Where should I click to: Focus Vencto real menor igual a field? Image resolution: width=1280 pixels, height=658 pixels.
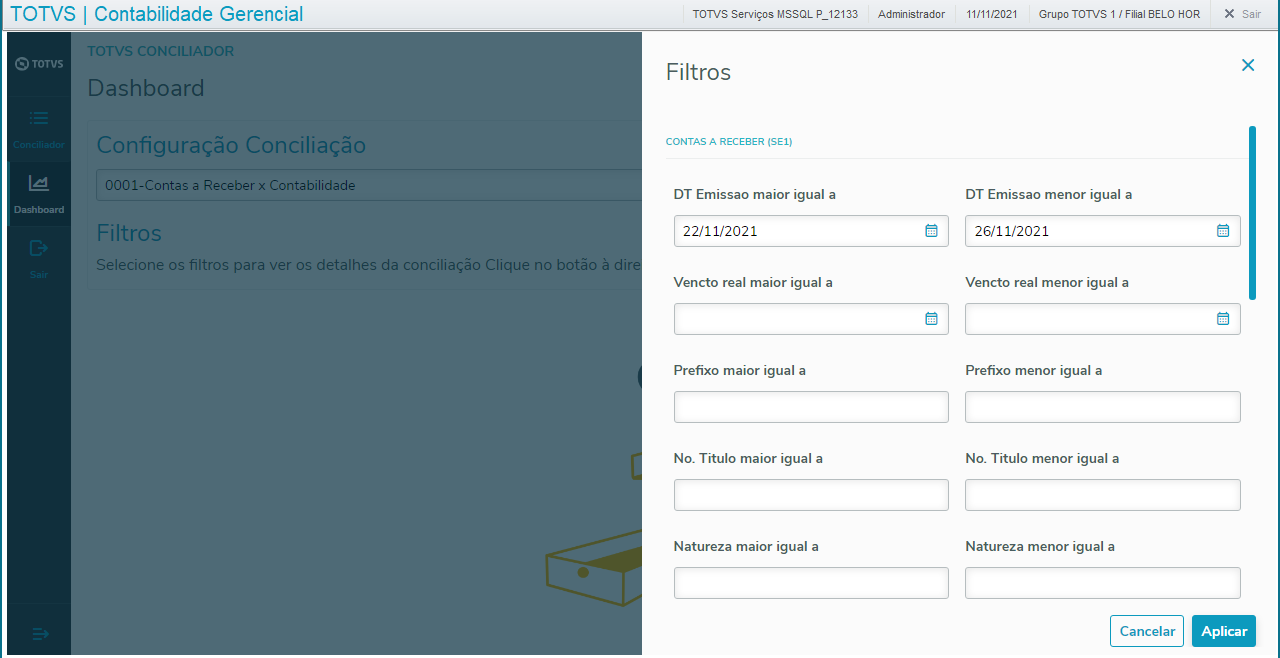pyautogui.click(x=1102, y=319)
